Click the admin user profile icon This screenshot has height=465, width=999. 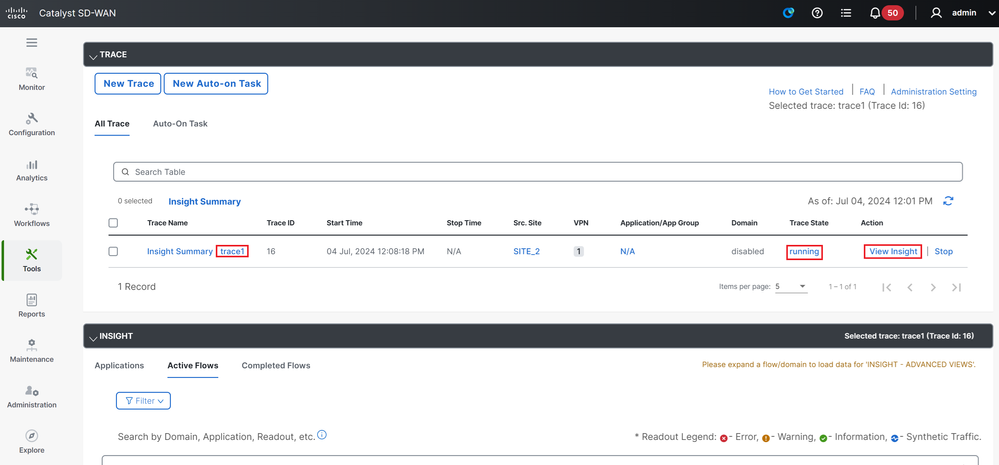click(936, 13)
